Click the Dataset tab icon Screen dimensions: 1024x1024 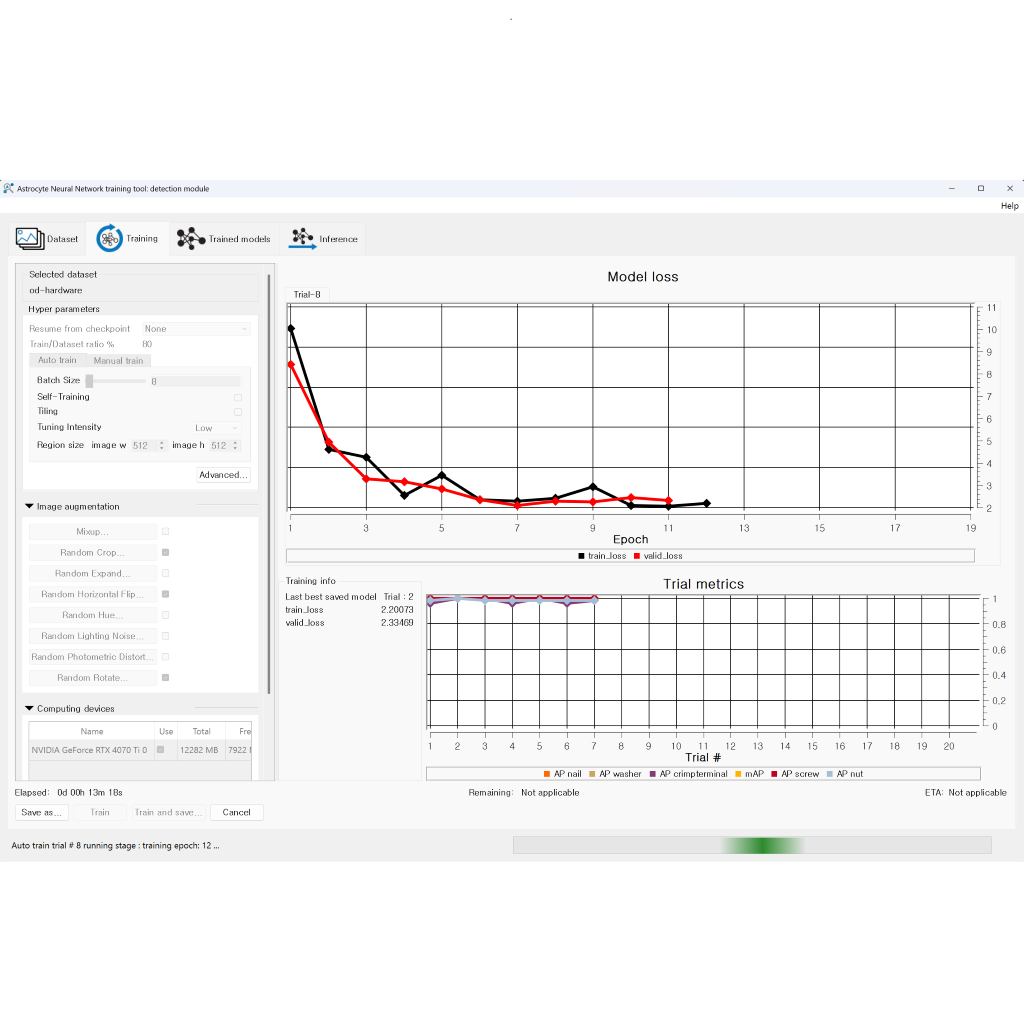click(x=29, y=238)
